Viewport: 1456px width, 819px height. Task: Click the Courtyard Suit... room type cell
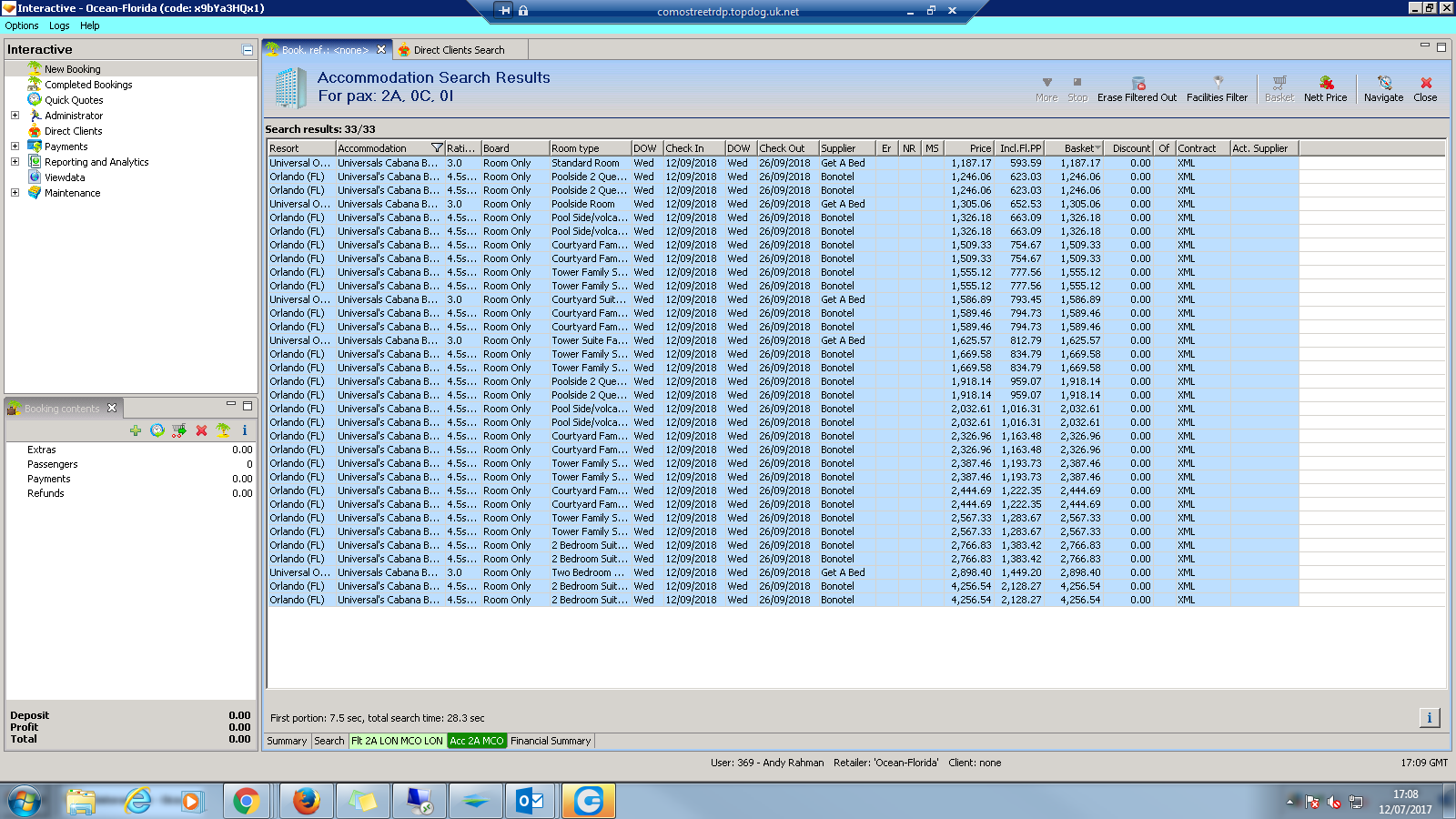590,299
